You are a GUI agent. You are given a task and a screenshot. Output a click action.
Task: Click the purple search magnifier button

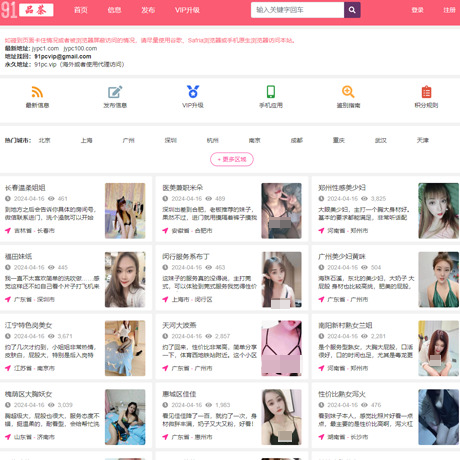pos(352,10)
